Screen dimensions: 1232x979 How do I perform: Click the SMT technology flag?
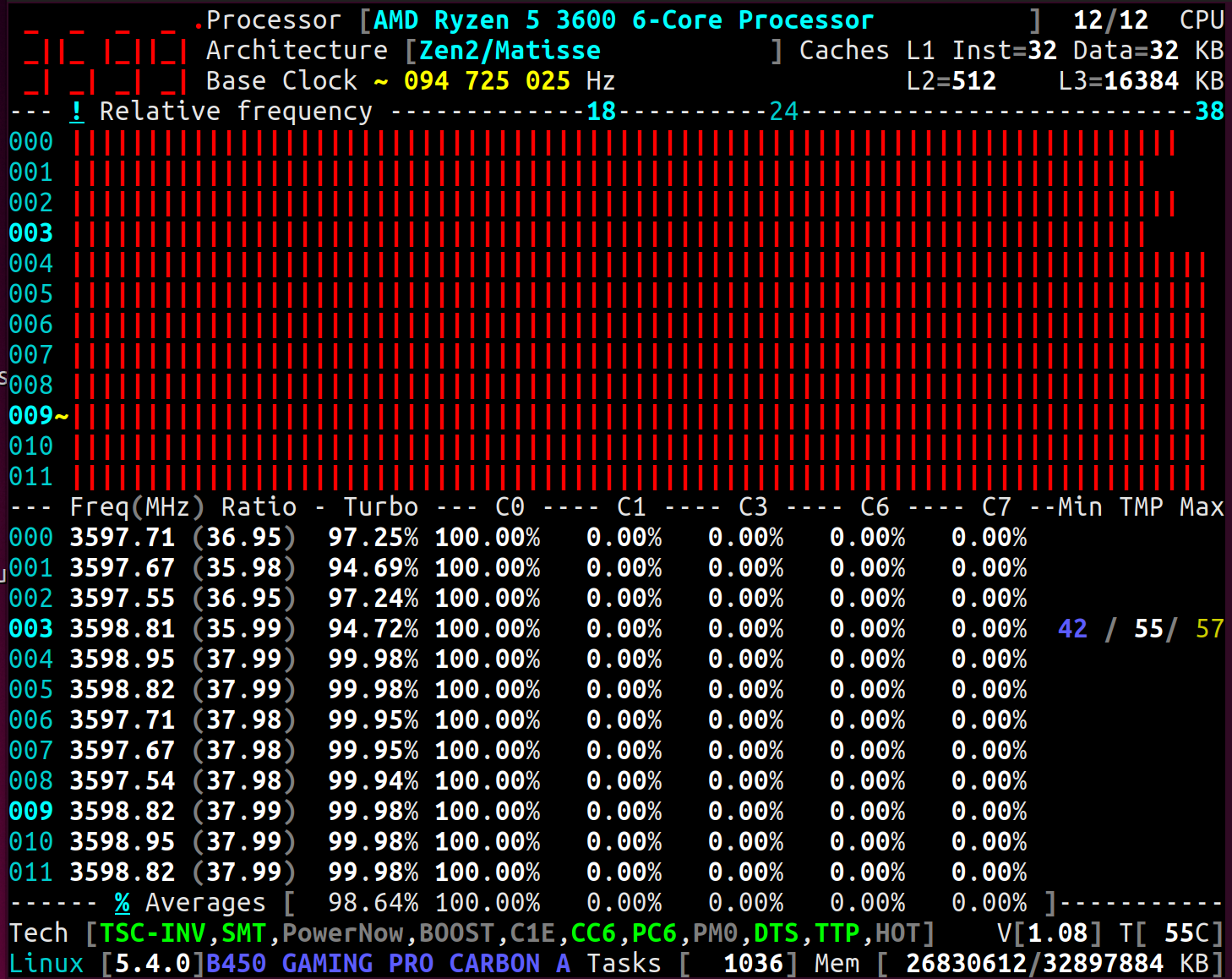[244, 933]
